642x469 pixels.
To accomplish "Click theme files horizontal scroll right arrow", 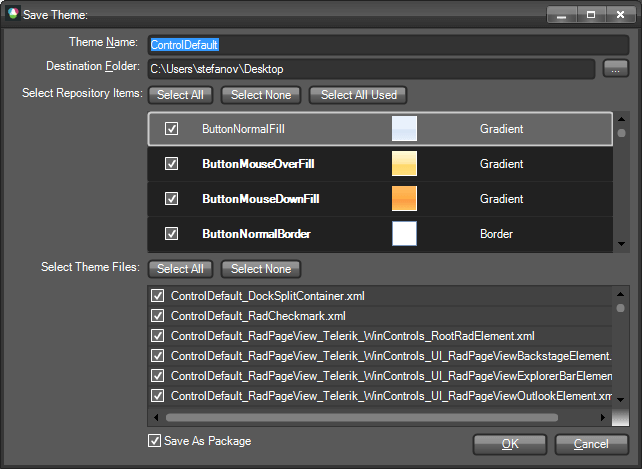I will tap(603, 417).
